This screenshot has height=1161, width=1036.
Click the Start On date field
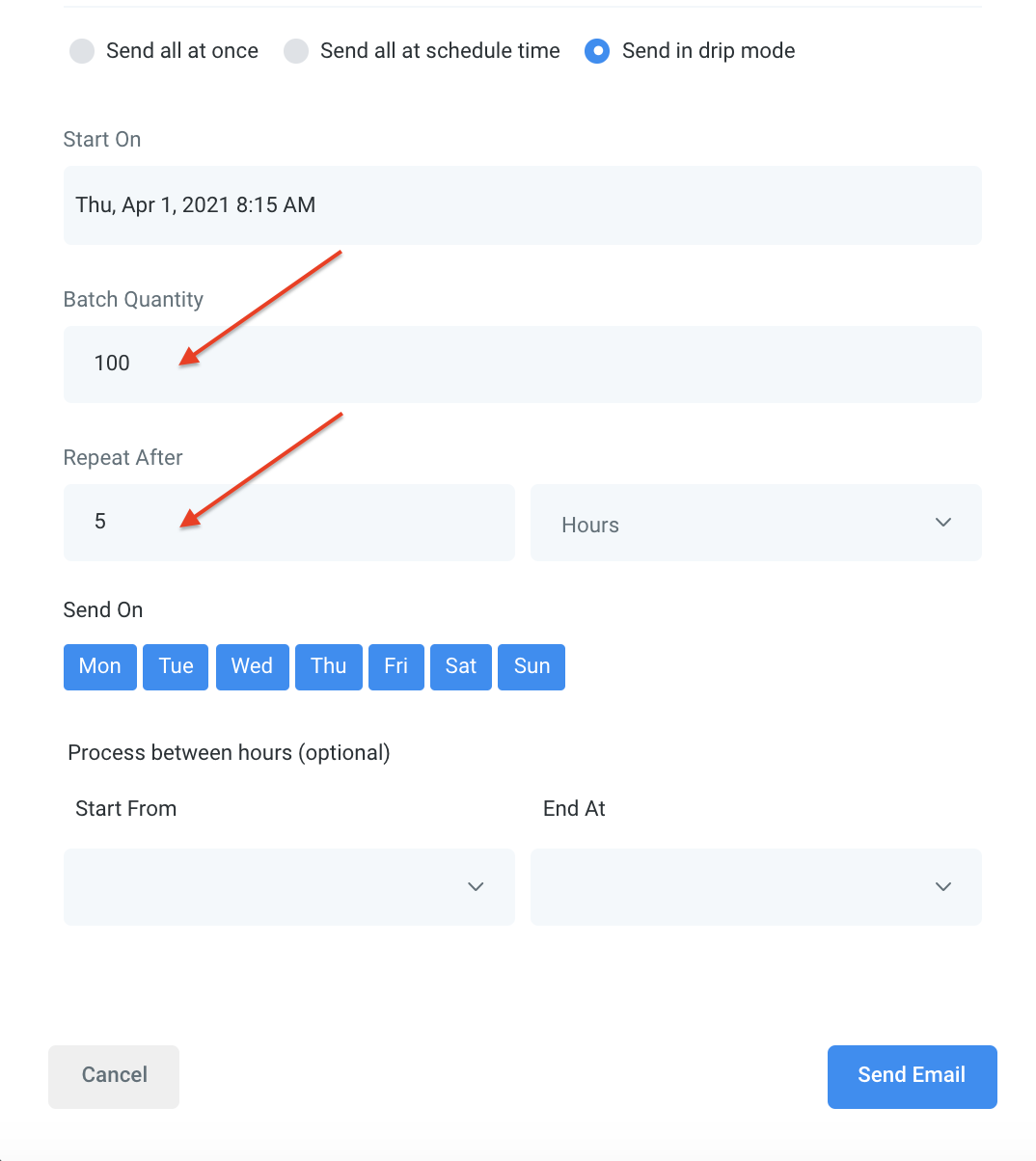click(522, 204)
